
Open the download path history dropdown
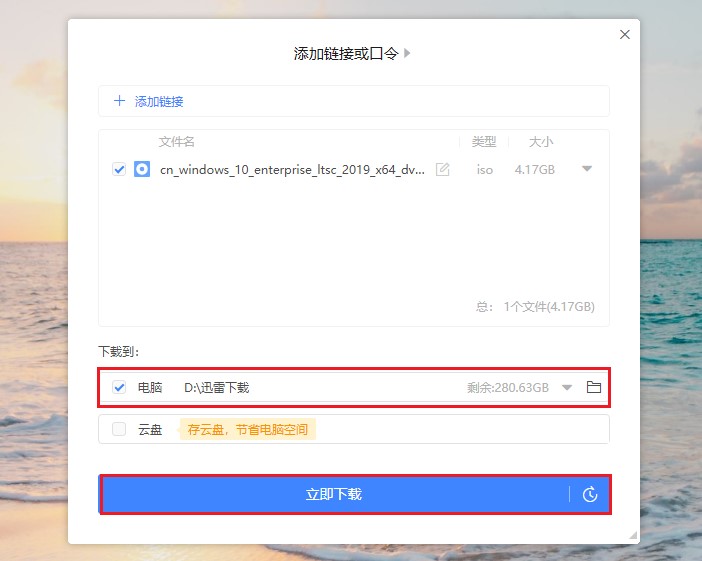(x=567, y=387)
